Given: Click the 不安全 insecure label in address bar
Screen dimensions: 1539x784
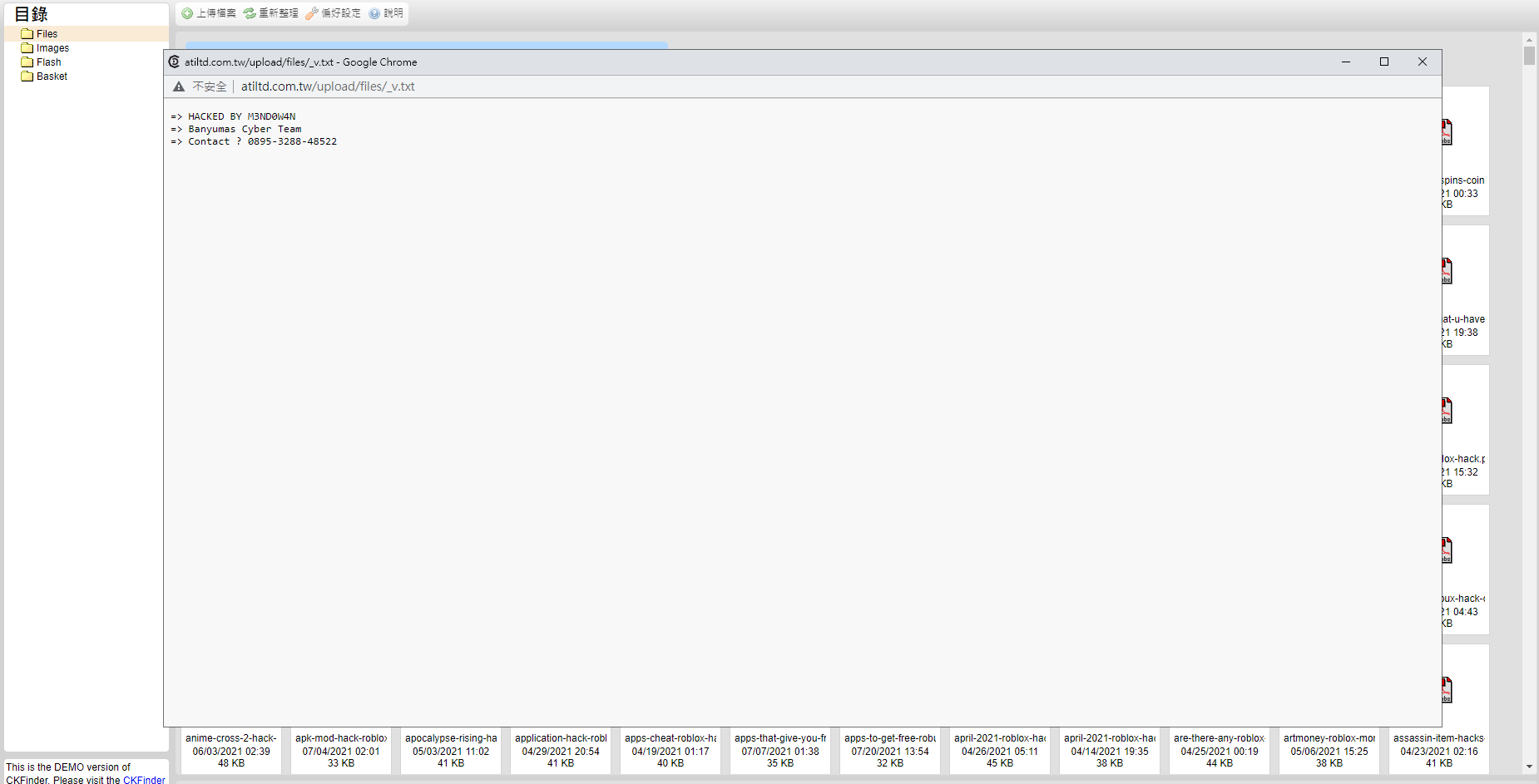Looking at the screenshot, I should tap(210, 86).
